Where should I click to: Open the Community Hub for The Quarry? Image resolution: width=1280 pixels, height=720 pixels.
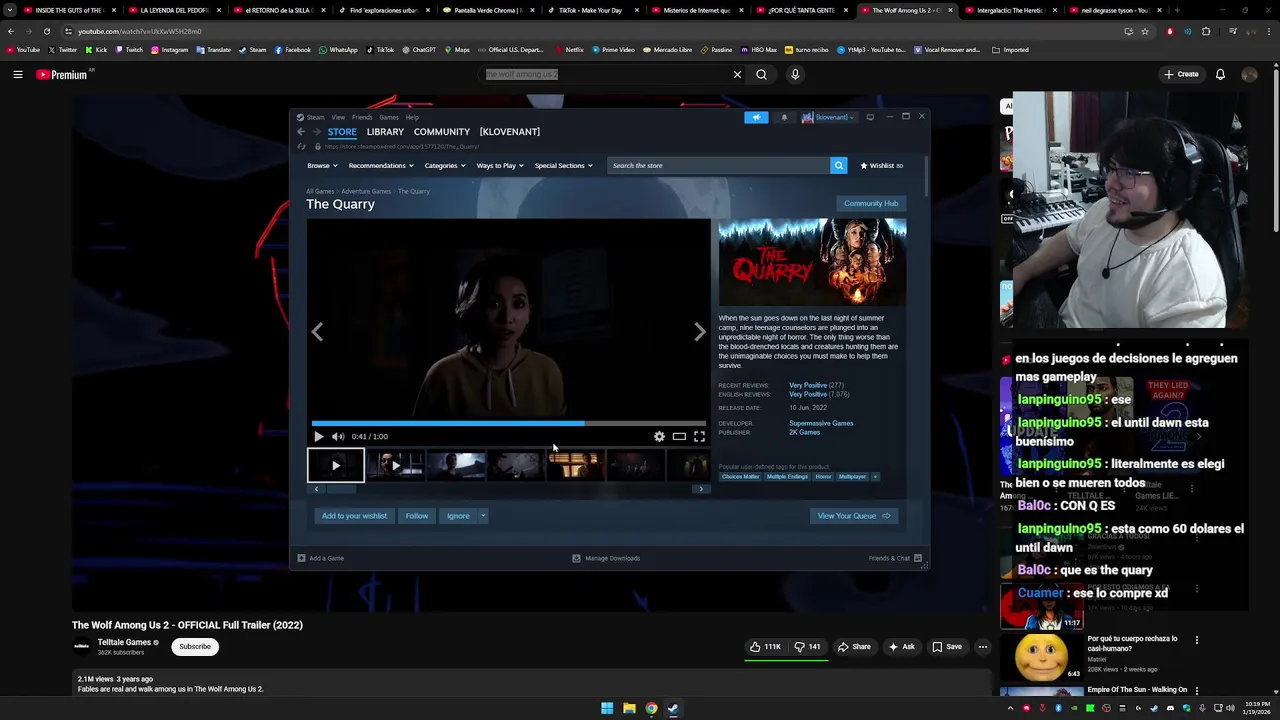coord(871,203)
